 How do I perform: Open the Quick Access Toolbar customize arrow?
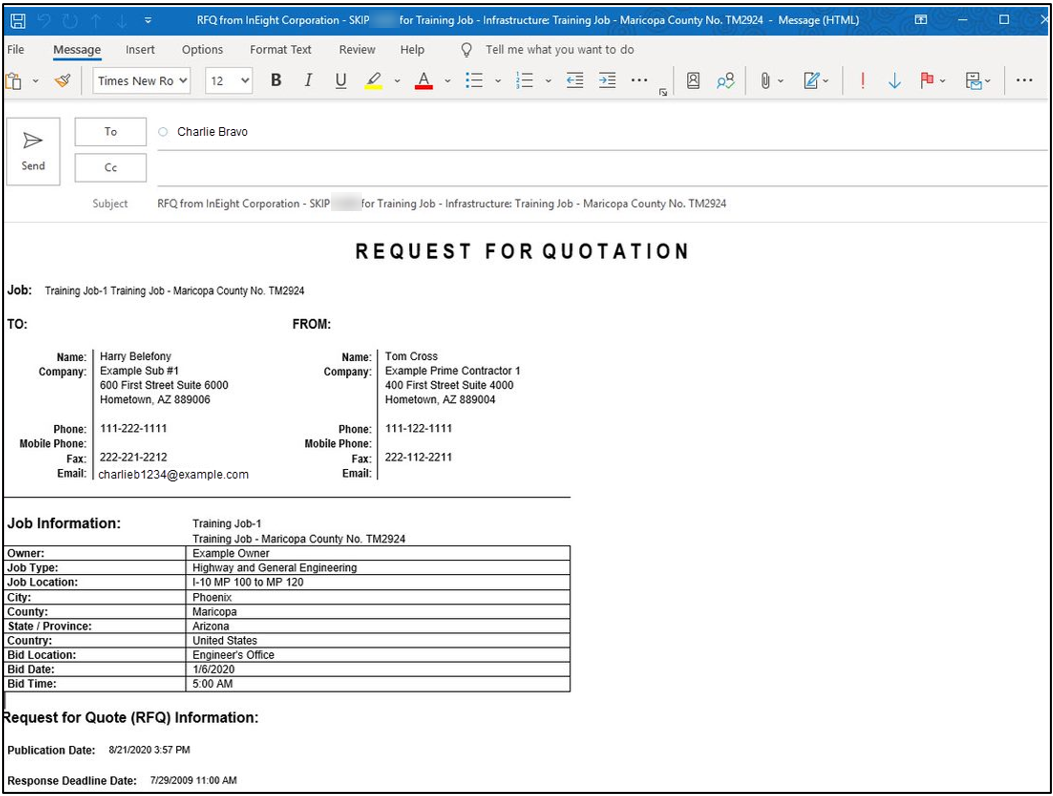[x=148, y=21]
